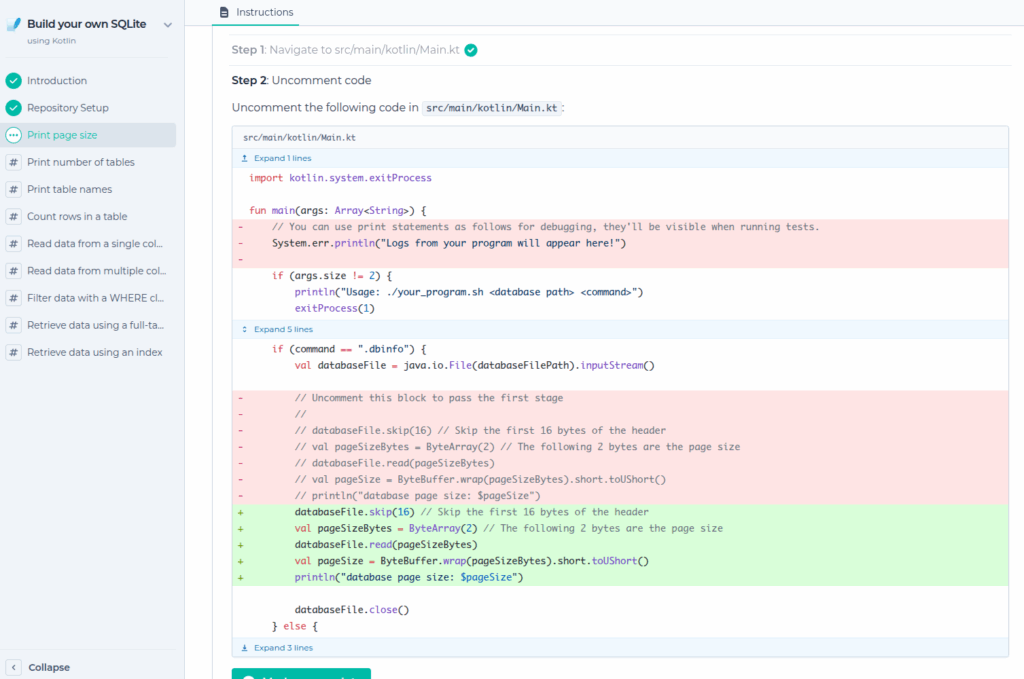Click the Introduction completed checkmark icon

[14, 81]
